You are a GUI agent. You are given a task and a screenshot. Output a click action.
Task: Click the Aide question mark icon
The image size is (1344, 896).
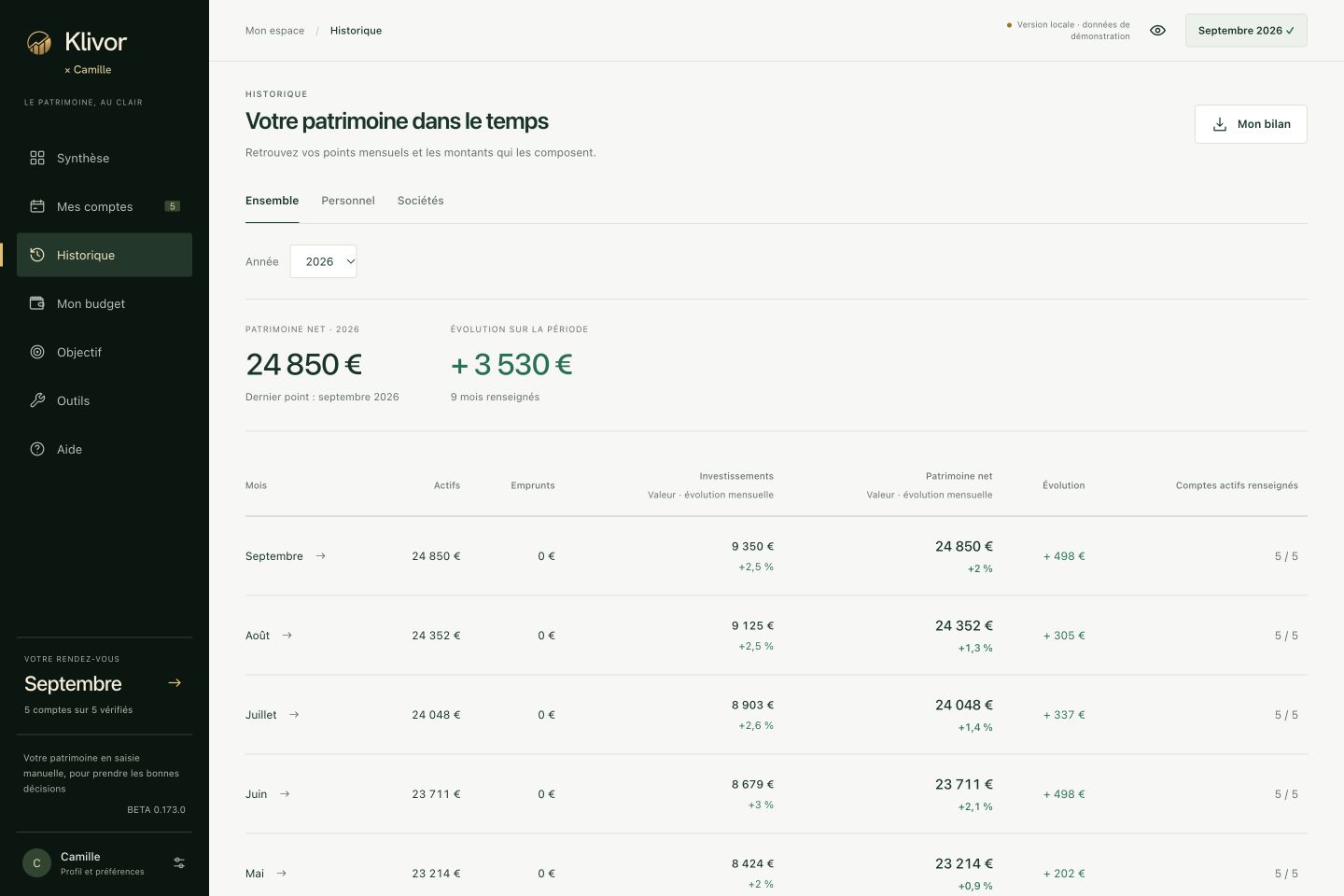pos(37,449)
